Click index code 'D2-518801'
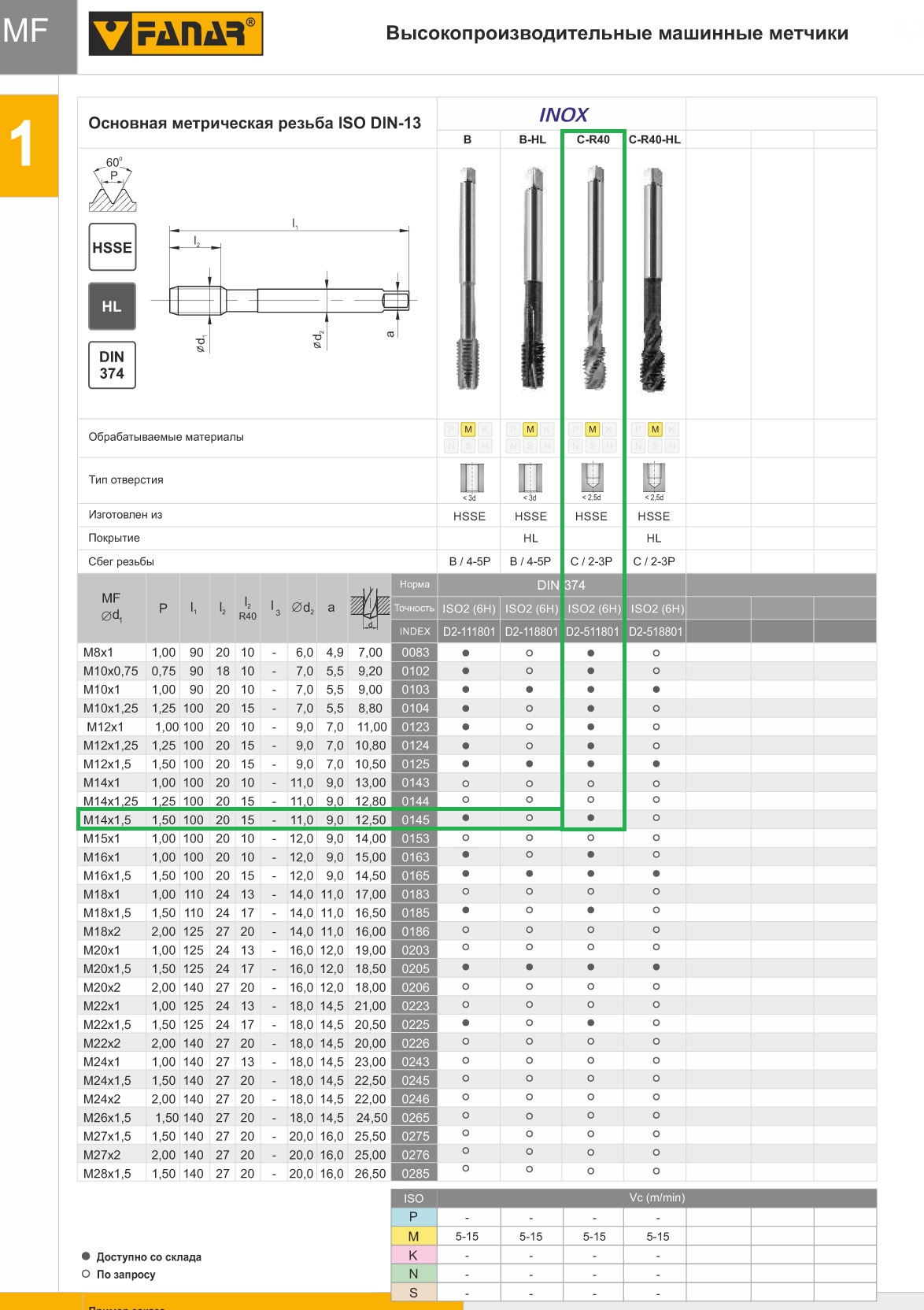924x1310 pixels. (656, 631)
